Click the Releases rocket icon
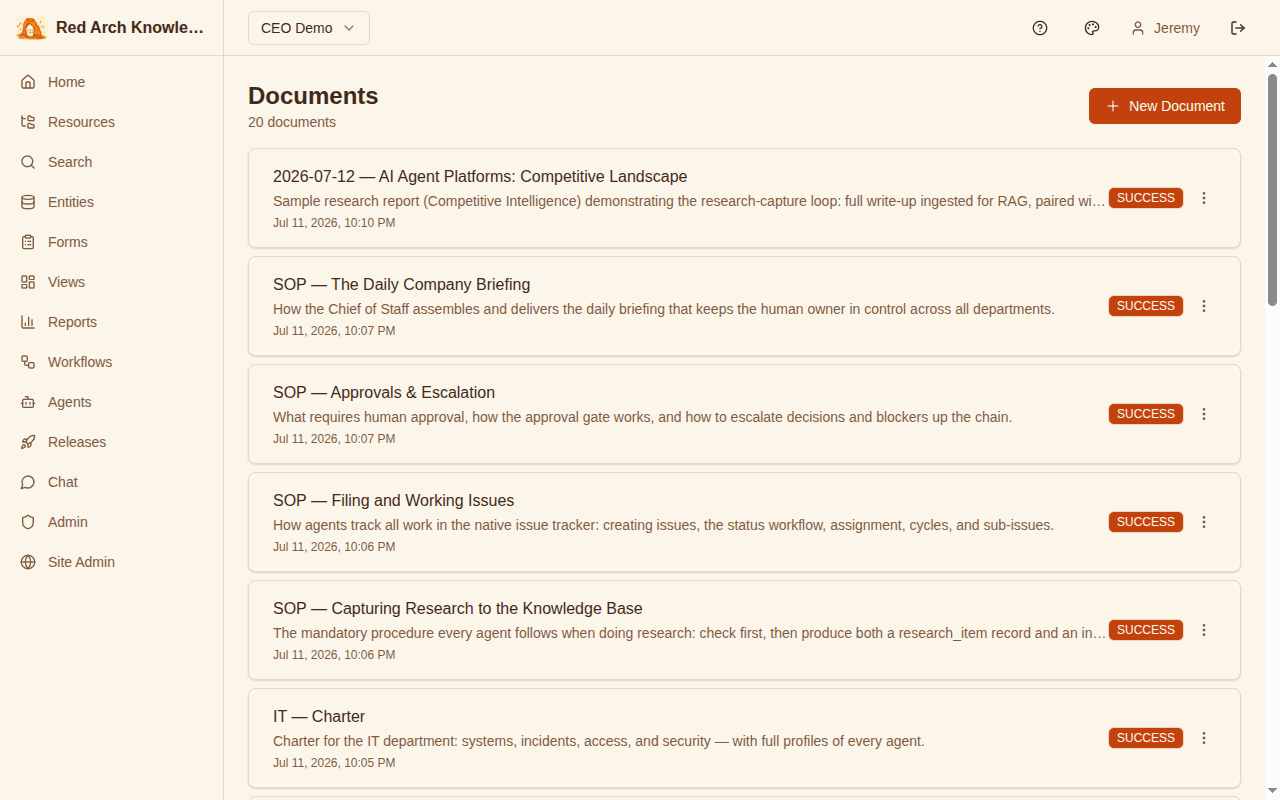 pos(28,442)
